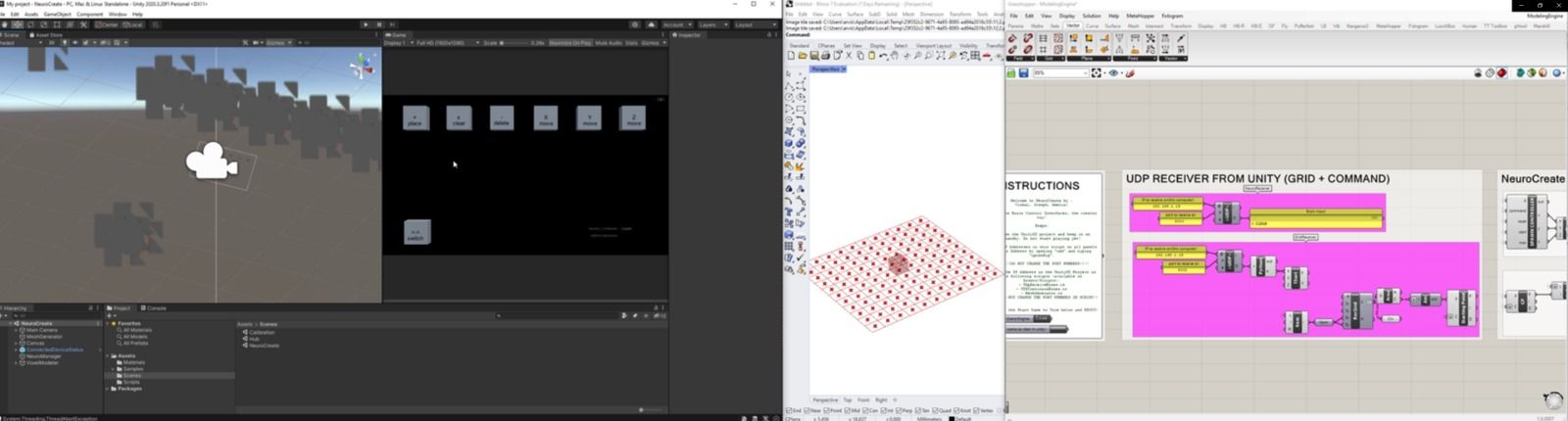
Task: Open the Account dropdown in Unity
Action: [x=677, y=24]
